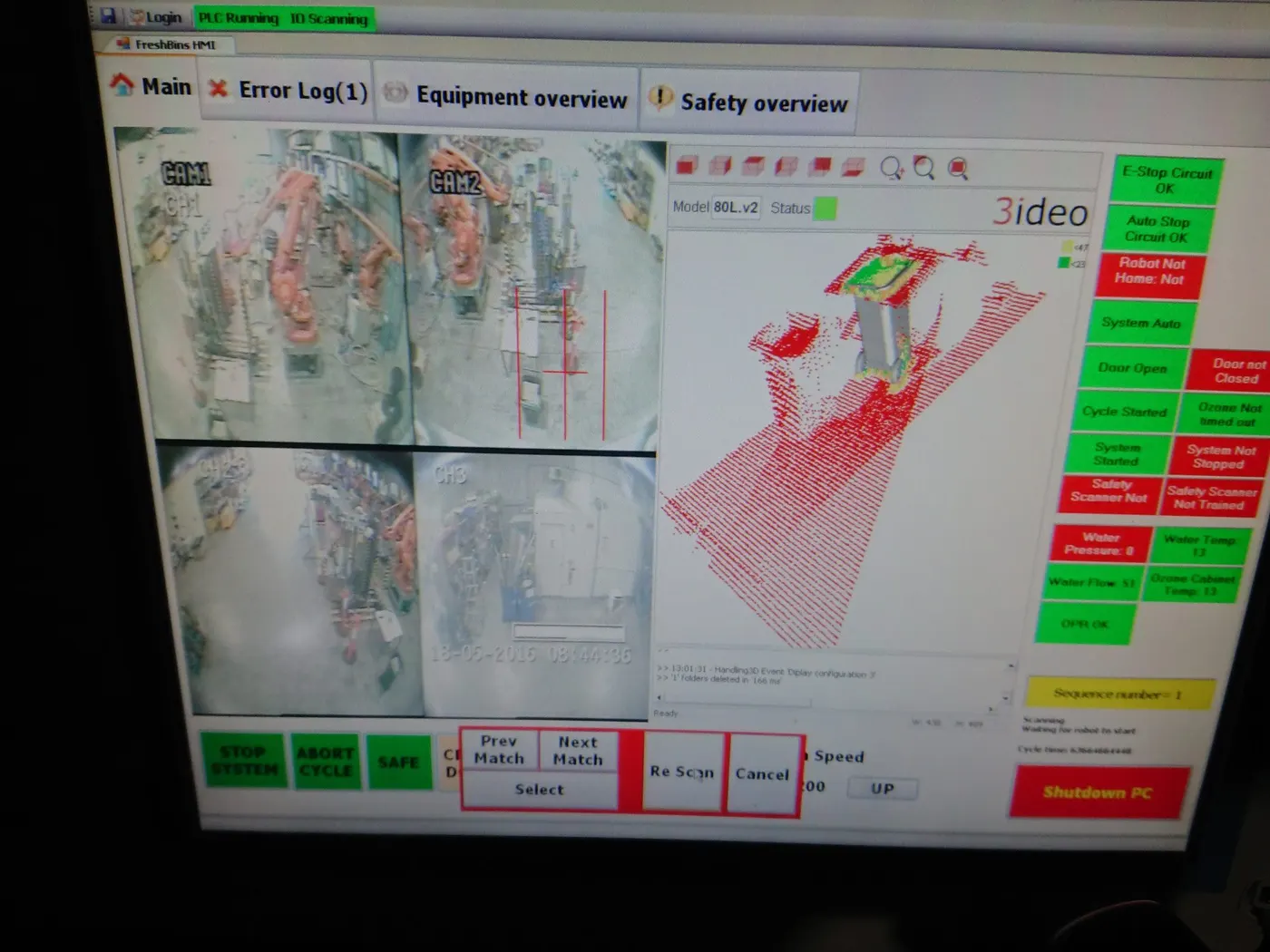Click the Prev Match button
This screenshot has width=1270, height=952.
[500, 751]
